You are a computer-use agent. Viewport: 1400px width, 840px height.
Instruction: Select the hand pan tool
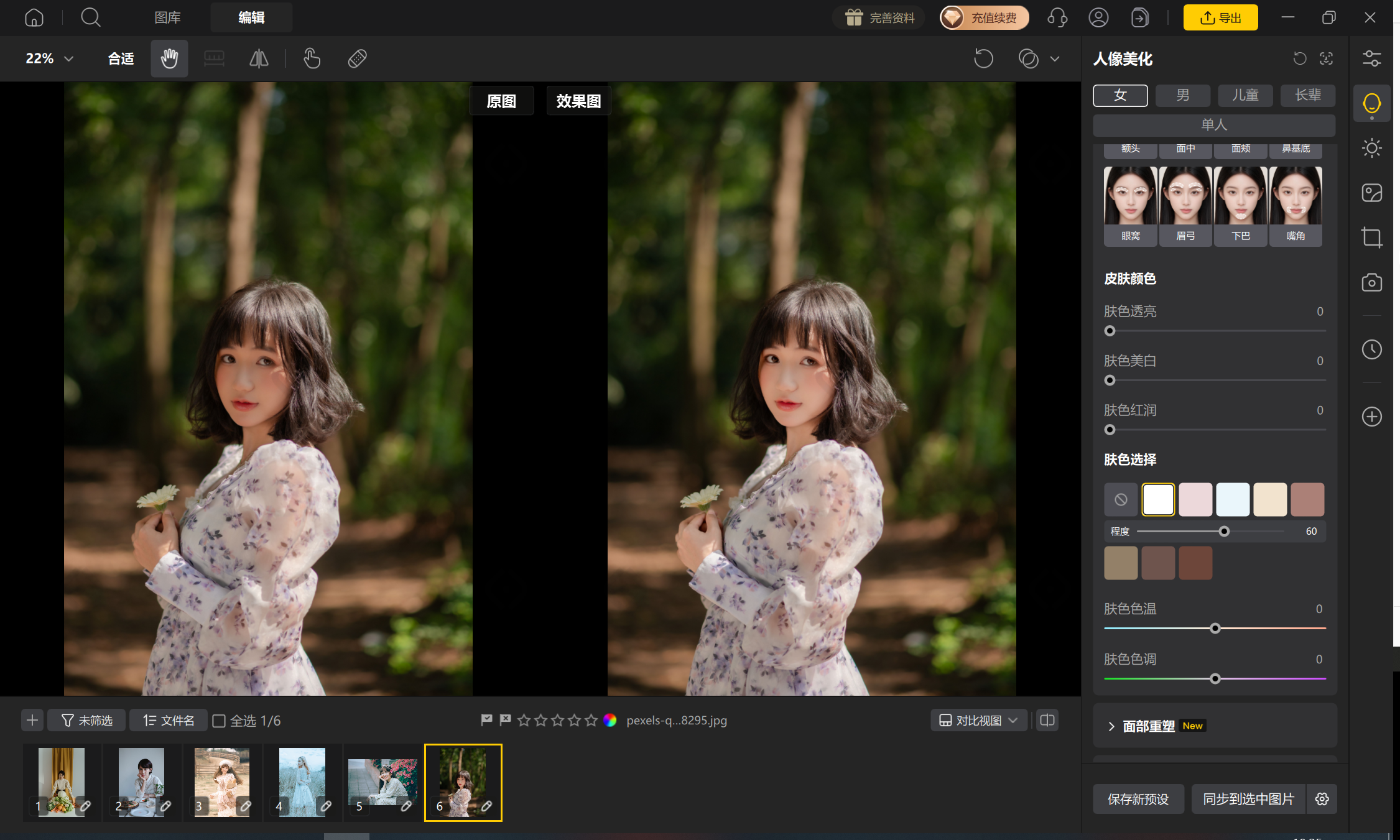tap(169, 58)
